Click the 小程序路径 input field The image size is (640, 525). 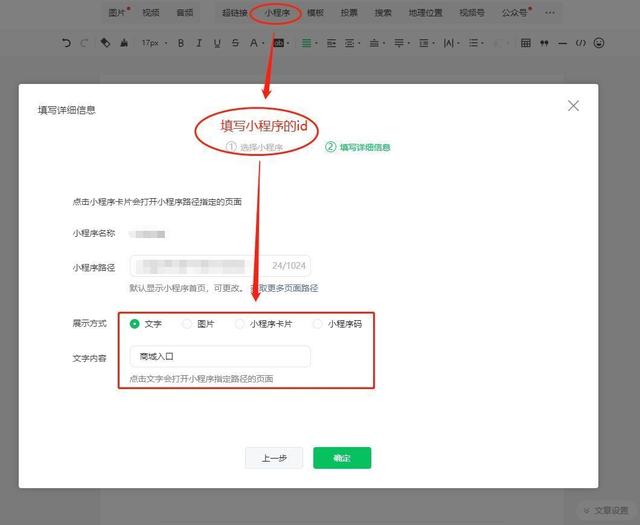pos(220,266)
